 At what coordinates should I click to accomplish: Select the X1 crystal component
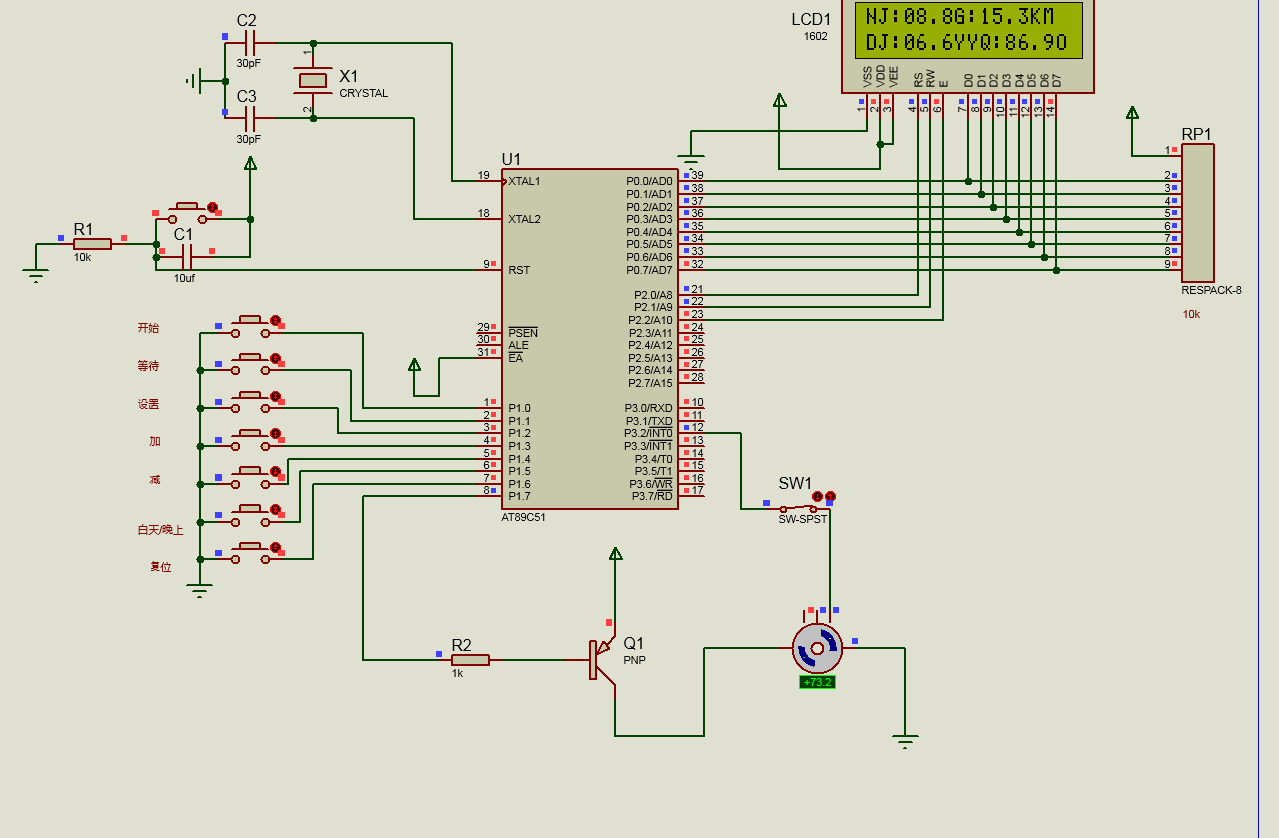pyautogui.click(x=313, y=80)
